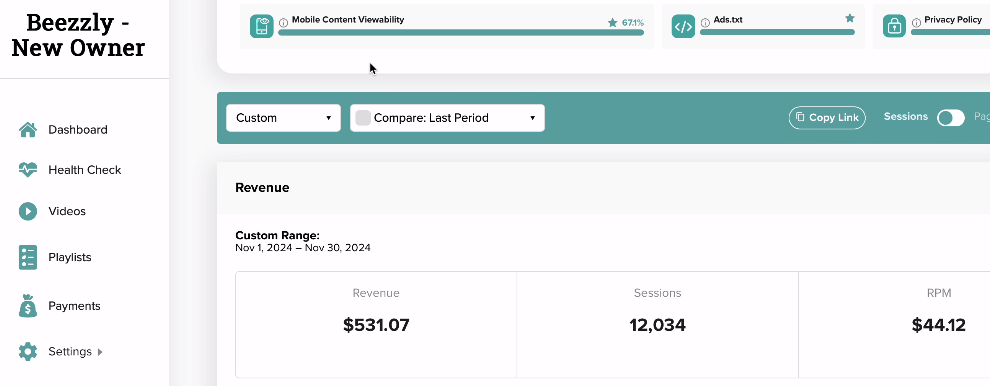Screen dimensions: 990x386
Task: Open the Videos play icon
Action: 28,211
